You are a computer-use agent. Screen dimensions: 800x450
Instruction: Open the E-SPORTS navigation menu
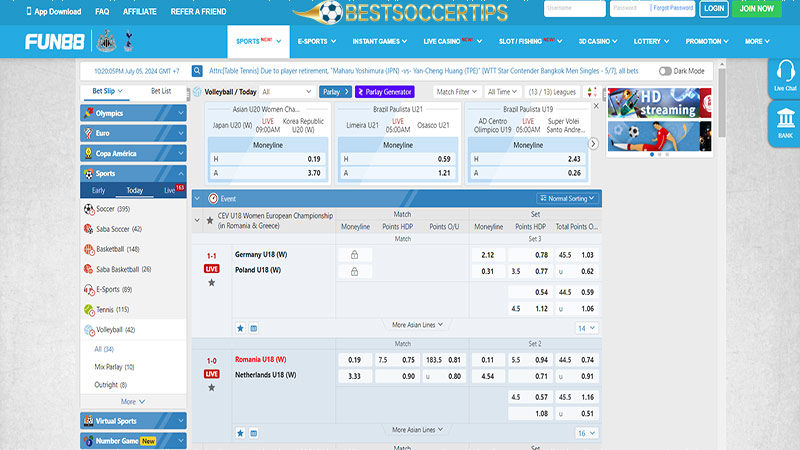pyautogui.click(x=317, y=41)
